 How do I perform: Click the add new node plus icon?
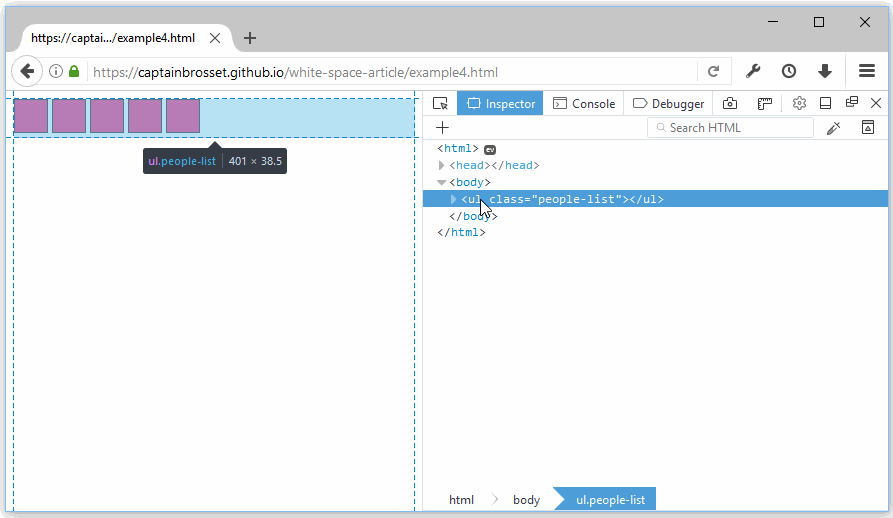pos(443,128)
